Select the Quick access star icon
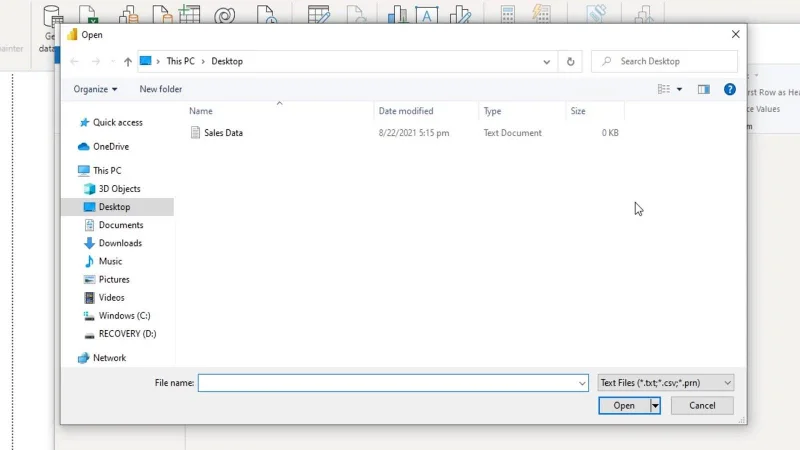Viewport: 800px width, 450px height. (x=84, y=122)
